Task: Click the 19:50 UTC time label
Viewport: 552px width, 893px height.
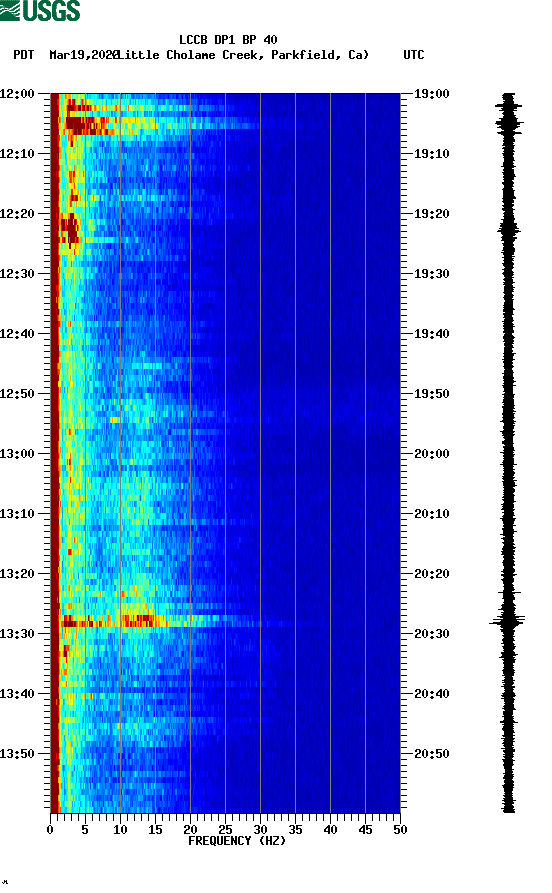Action: tap(431, 394)
